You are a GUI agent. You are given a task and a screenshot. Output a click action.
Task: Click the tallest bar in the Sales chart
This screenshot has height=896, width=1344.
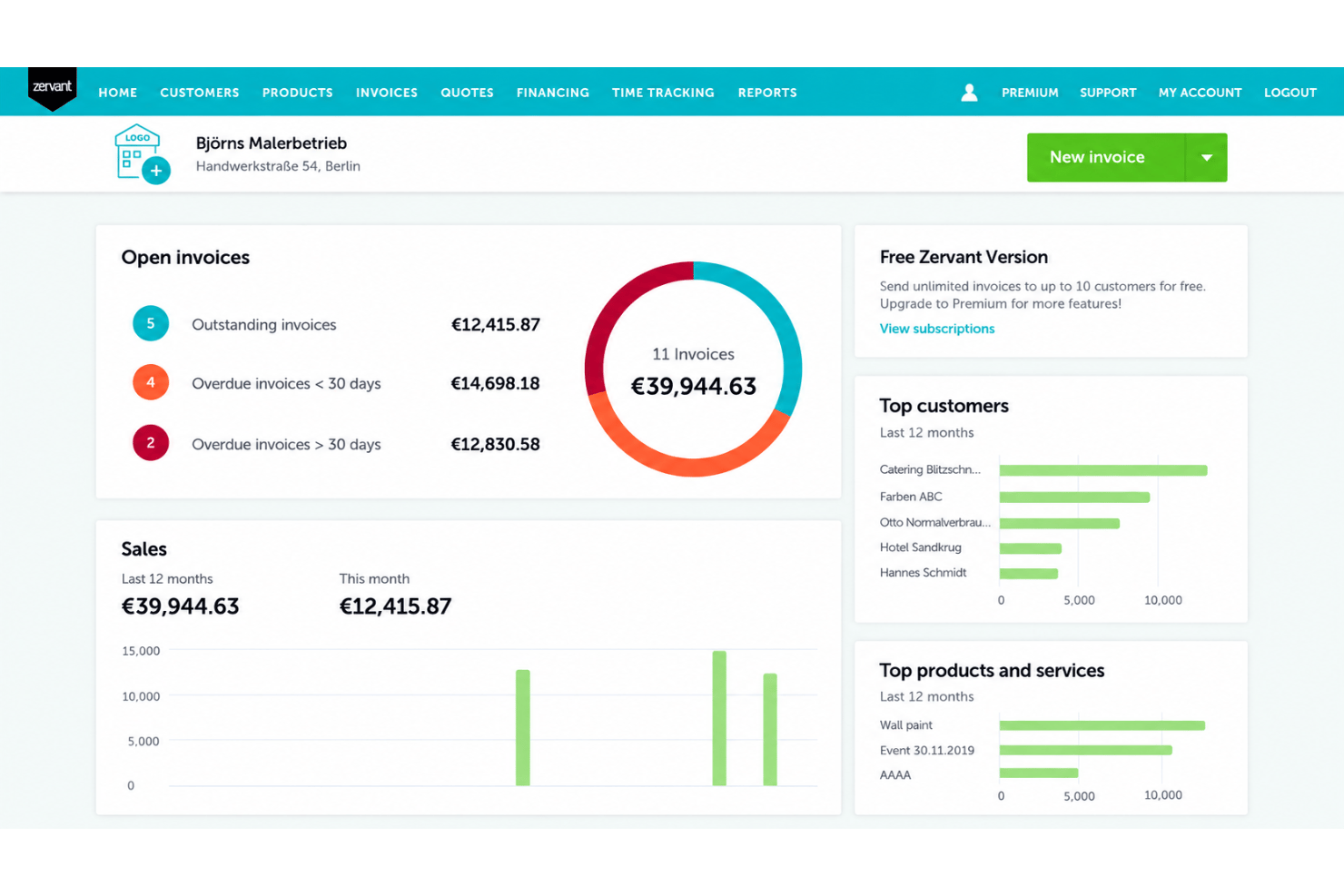pyautogui.click(x=719, y=718)
